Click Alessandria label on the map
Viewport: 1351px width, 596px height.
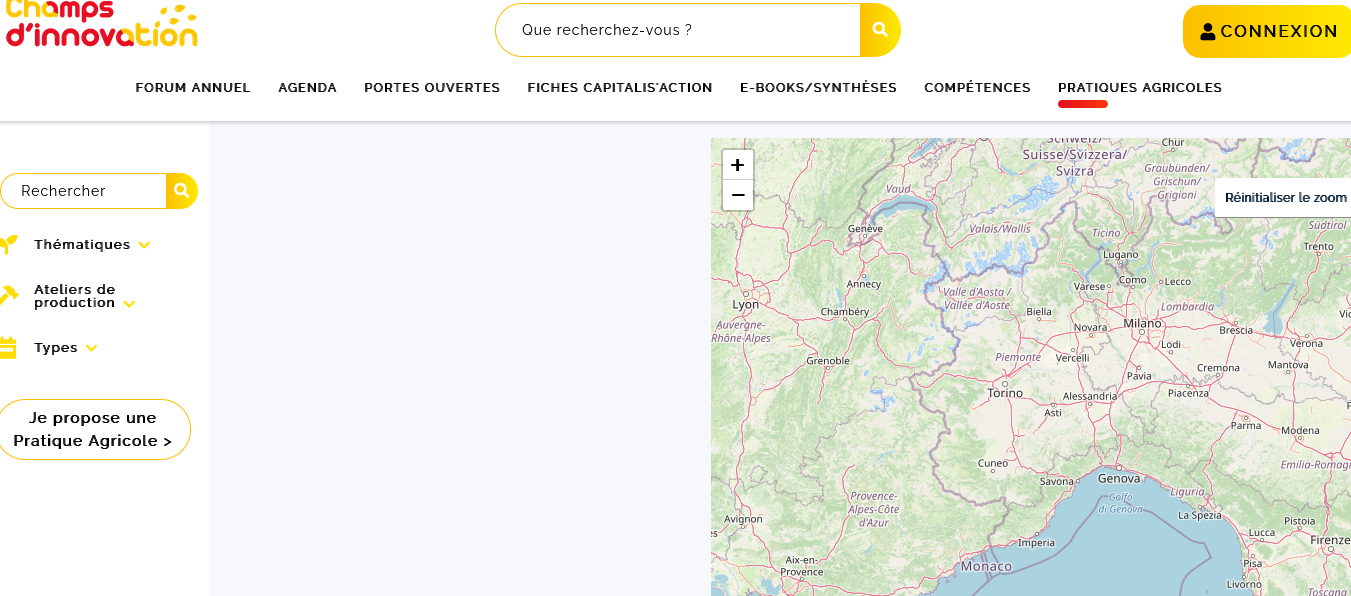pyautogui.click(x=1089, y=396)
